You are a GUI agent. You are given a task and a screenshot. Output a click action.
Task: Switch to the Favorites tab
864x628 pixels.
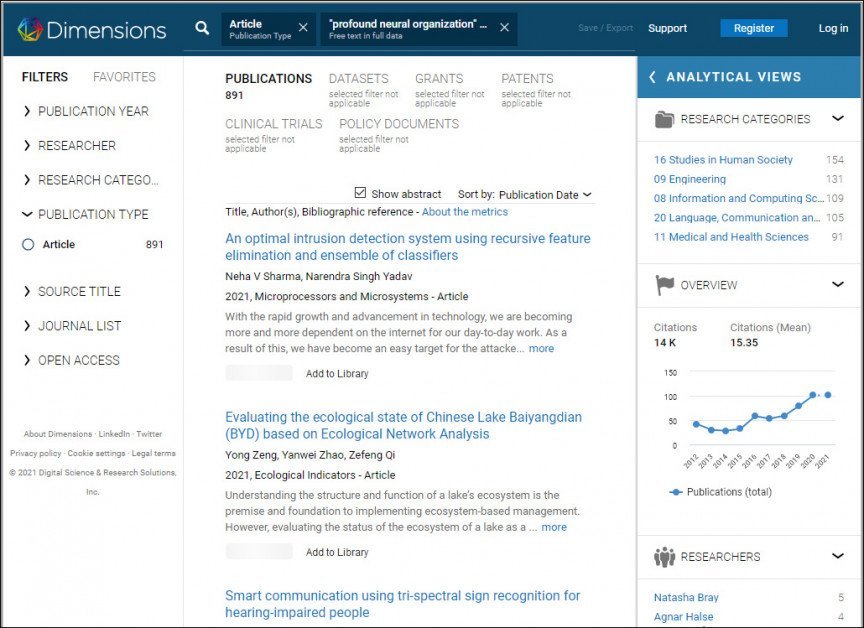pos(124,77)
